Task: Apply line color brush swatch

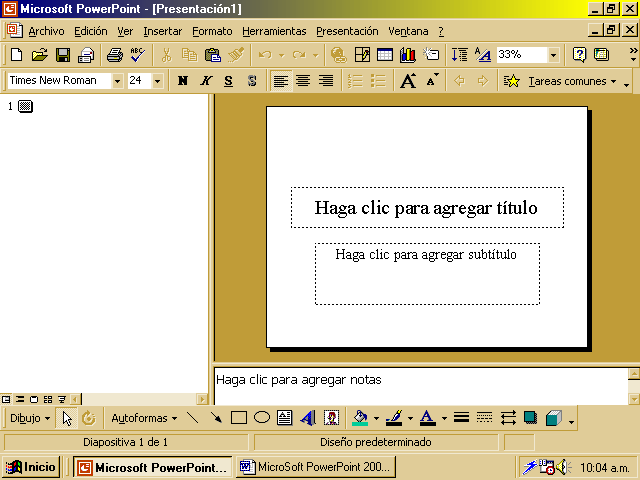Action: point(394,418)
